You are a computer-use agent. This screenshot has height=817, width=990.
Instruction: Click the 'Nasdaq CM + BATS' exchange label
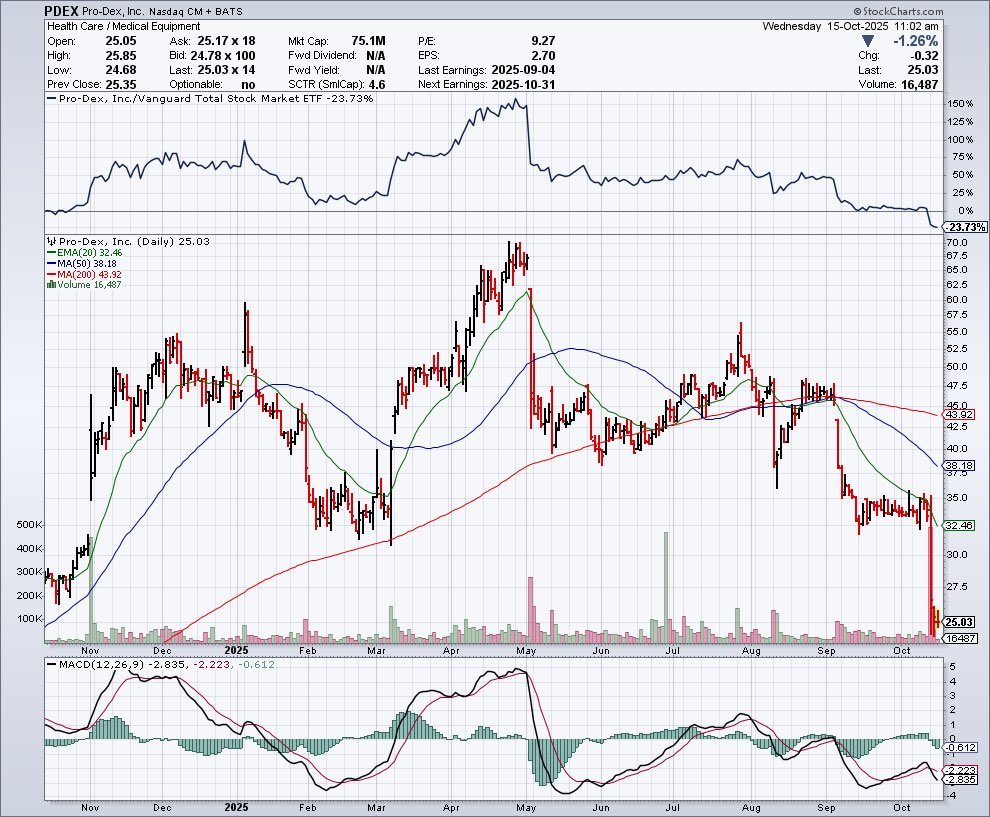(x=196, y=11)
